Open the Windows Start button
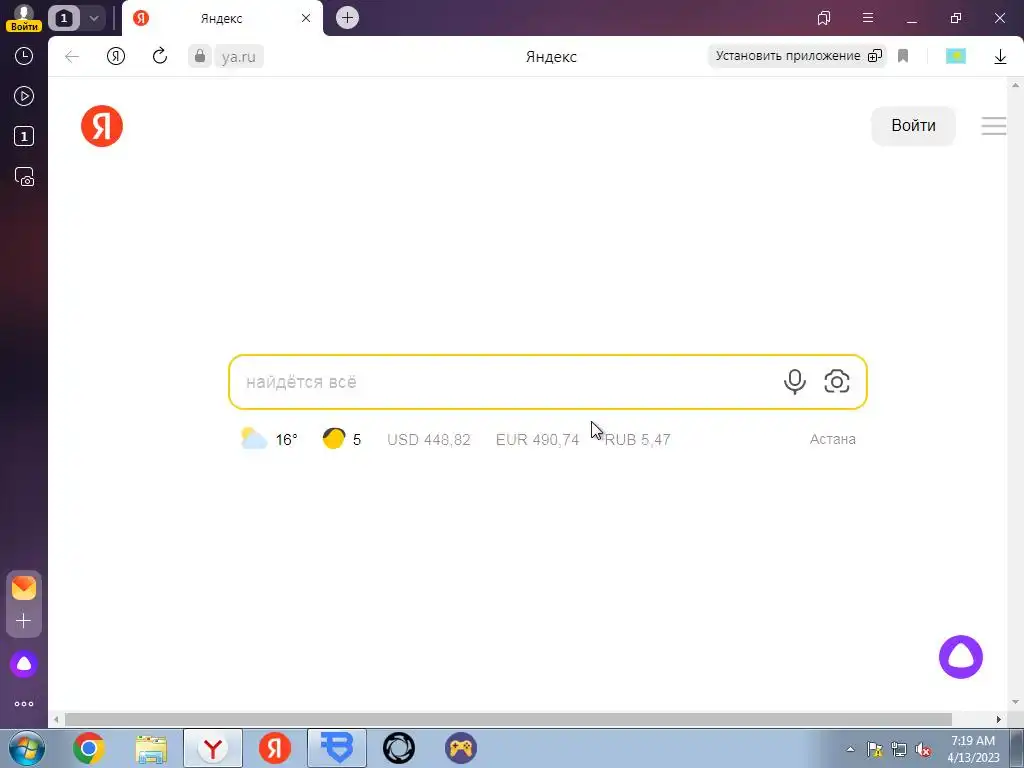The width and height of the screenshot is (1024, 768). tap(27, 748)
